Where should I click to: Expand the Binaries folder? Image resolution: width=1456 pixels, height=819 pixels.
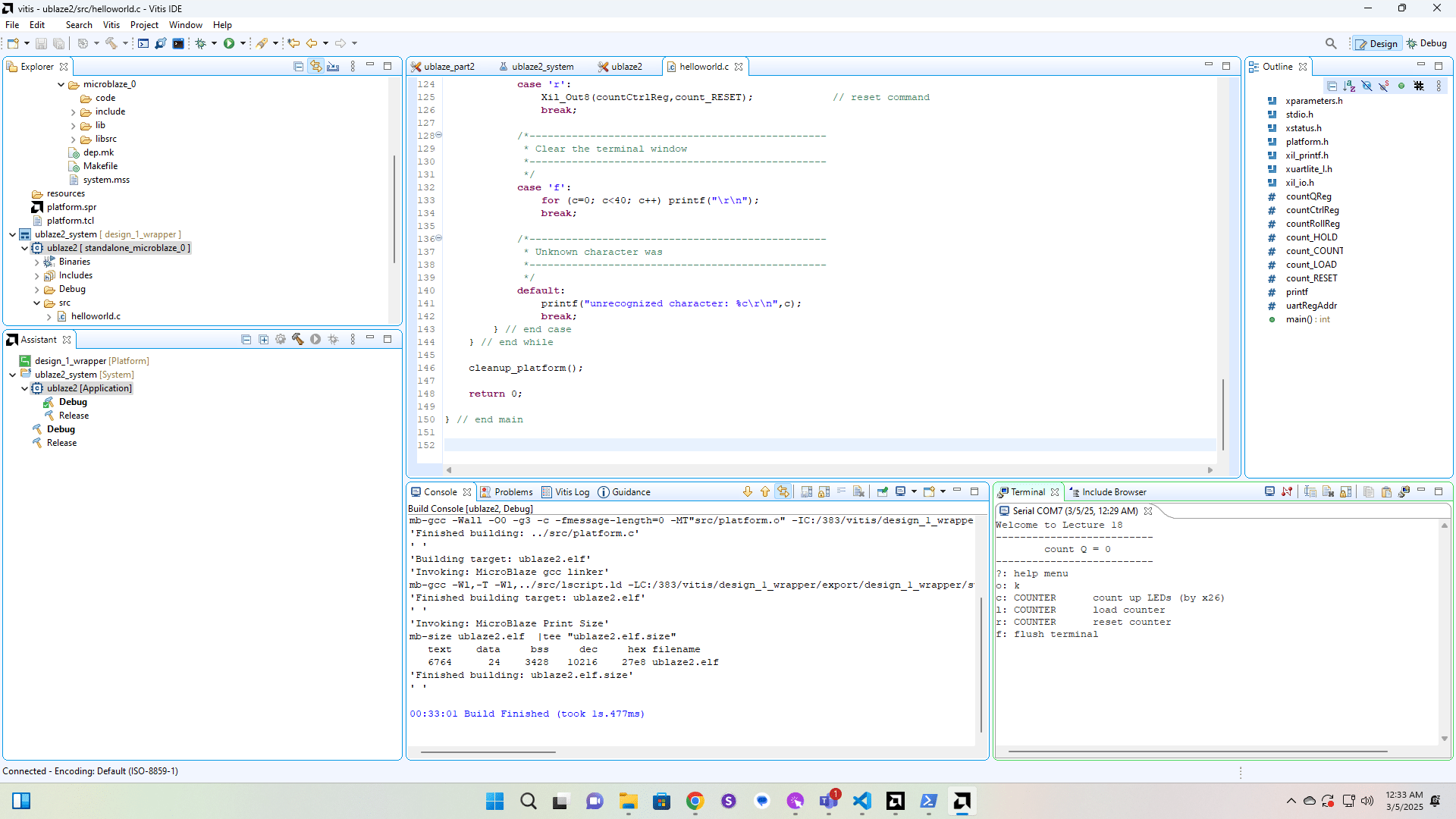[37, 262]
